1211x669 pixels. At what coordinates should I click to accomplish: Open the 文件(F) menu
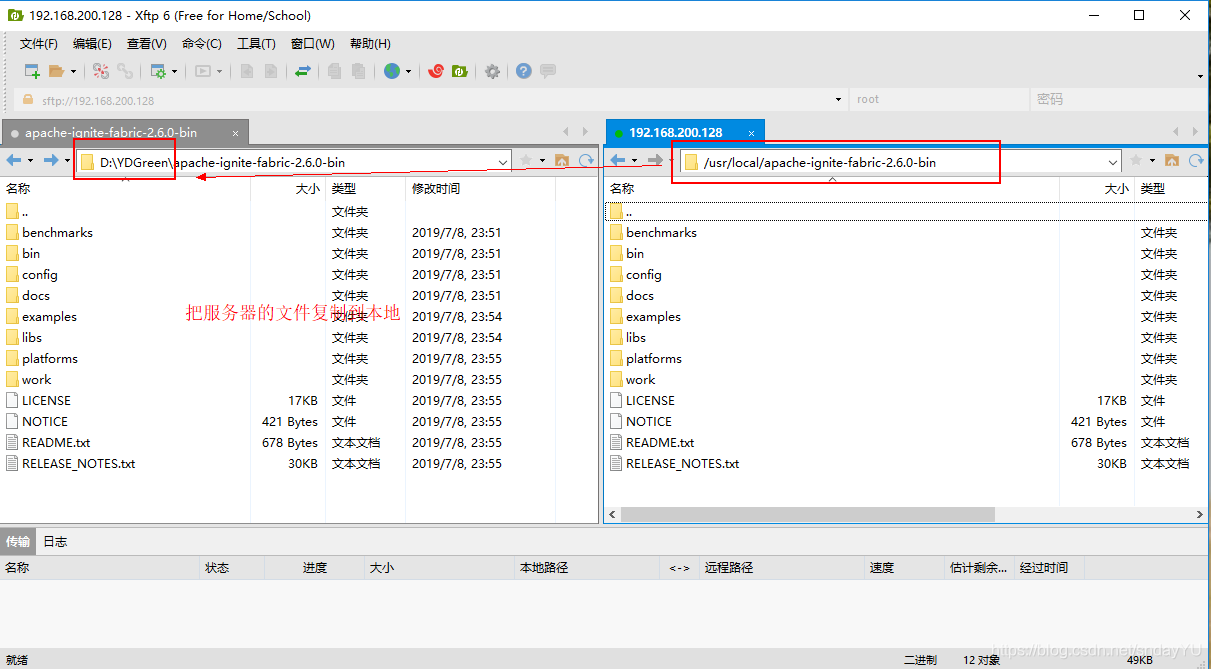pos(39,44)
